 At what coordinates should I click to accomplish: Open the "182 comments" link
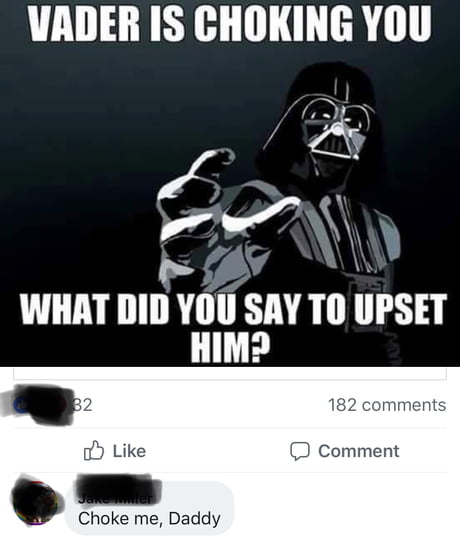click(387, 405)
